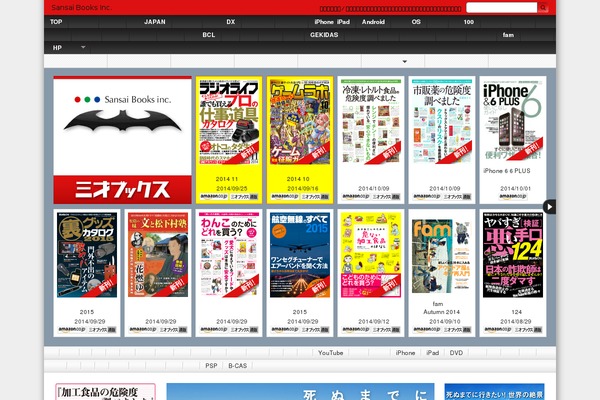Open the iPhone 6 & 6 PLUS book cover
Image resolution: width=600 pixels, height=400 pixels.
(513, 121)
